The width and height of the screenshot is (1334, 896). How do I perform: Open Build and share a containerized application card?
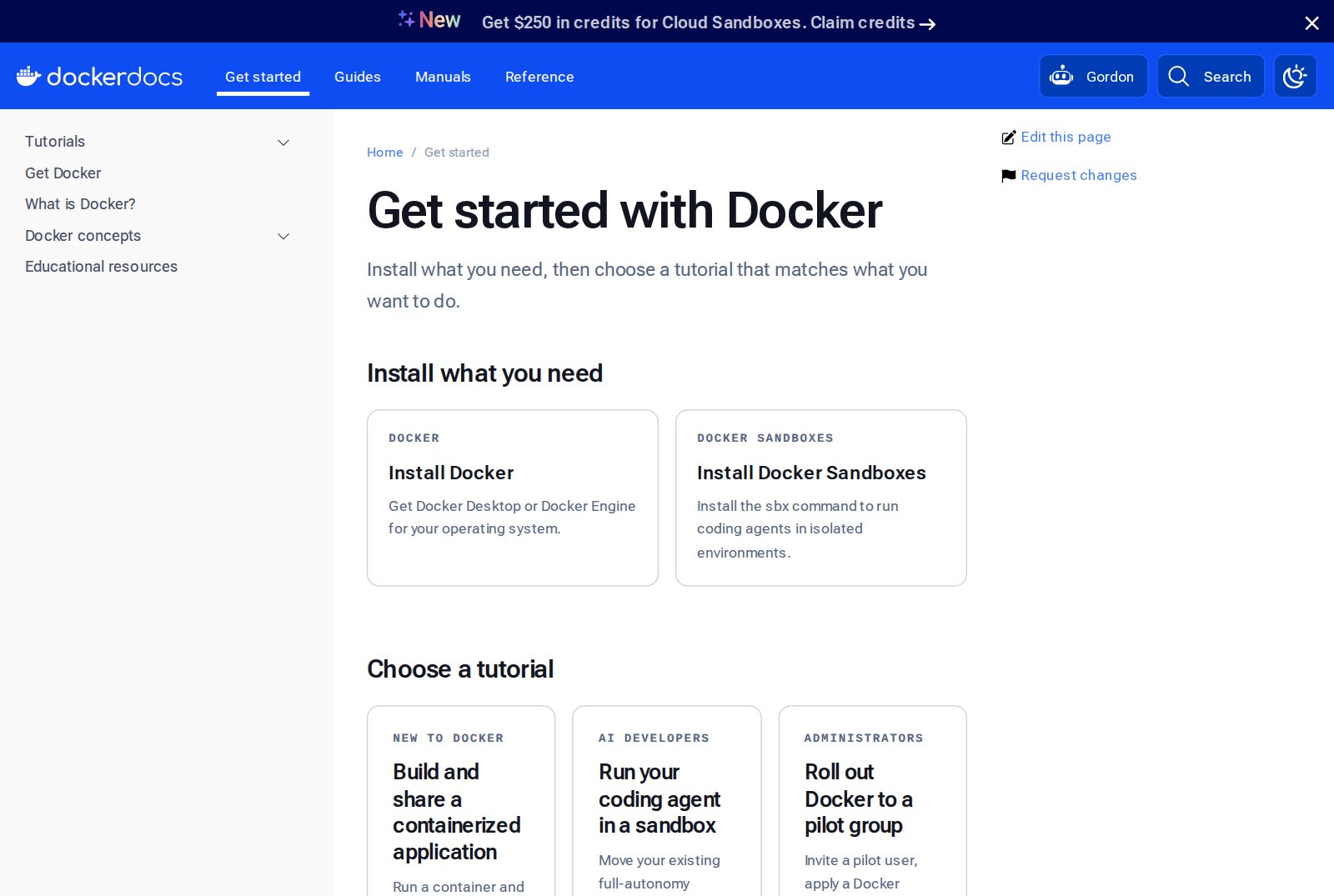pyautogui.click(x=461, y=801)
